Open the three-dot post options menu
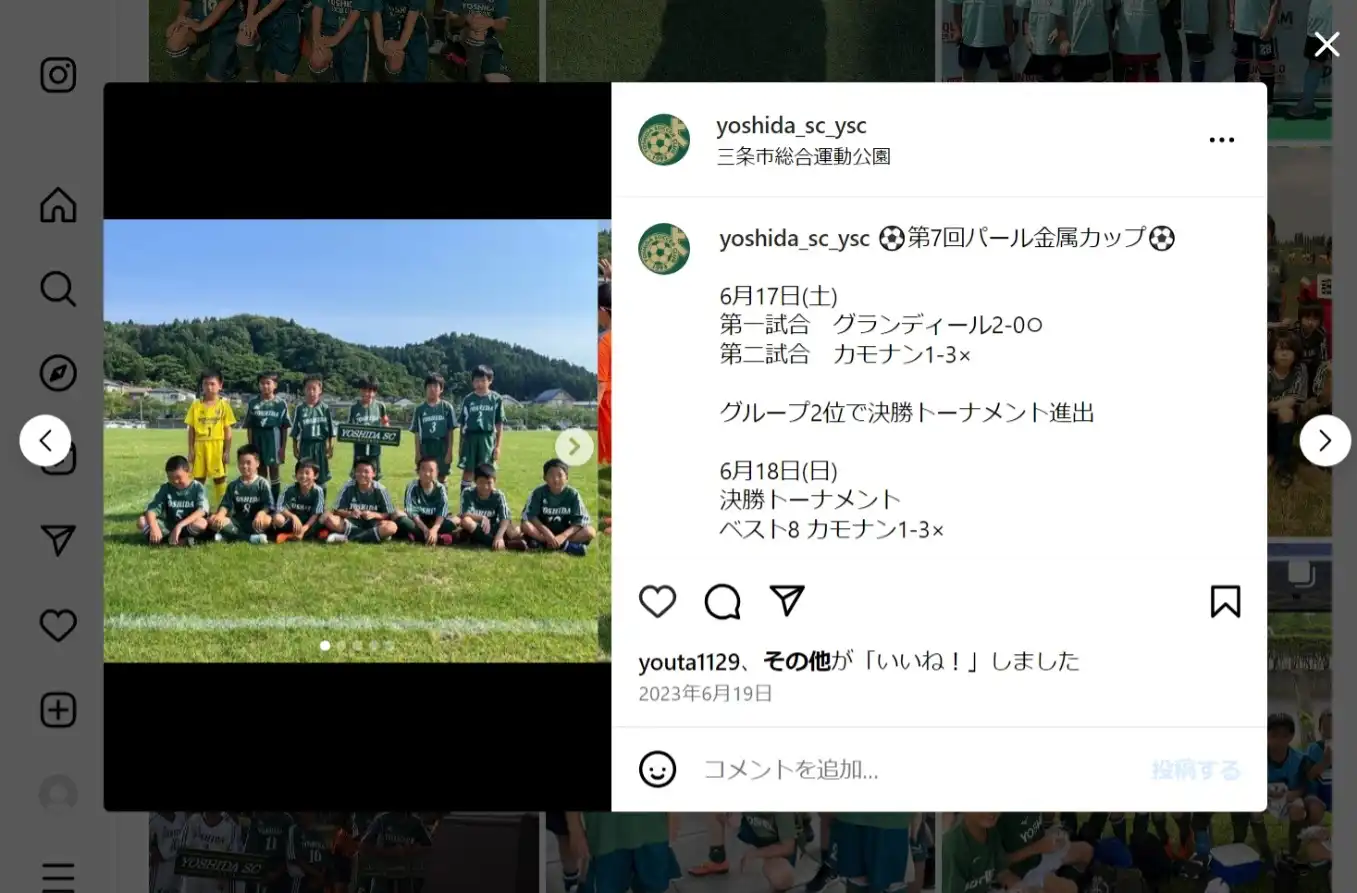Screen dimensions: 1357x893 tap(1222, 140)
